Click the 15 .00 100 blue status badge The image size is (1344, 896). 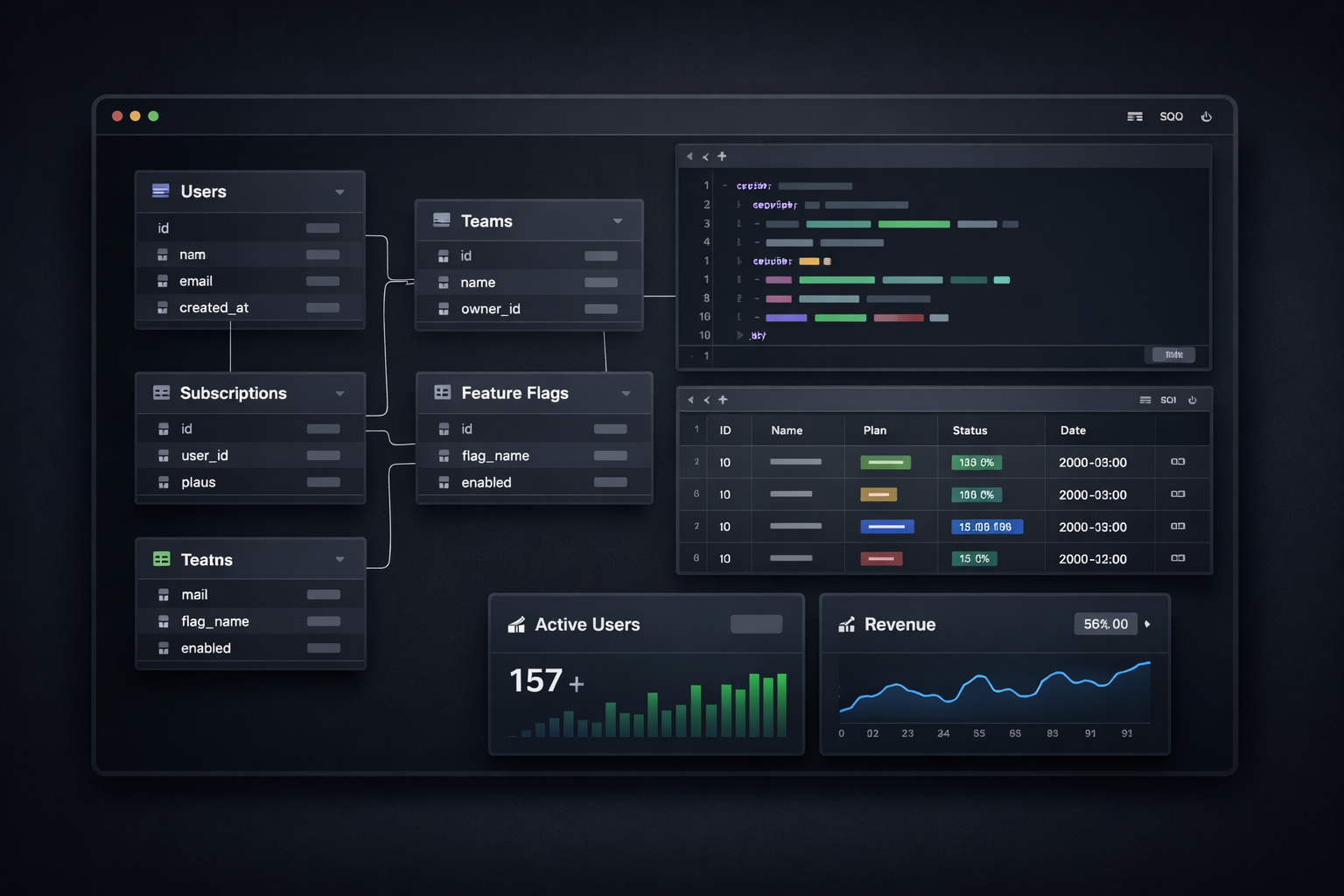[986, 527]
